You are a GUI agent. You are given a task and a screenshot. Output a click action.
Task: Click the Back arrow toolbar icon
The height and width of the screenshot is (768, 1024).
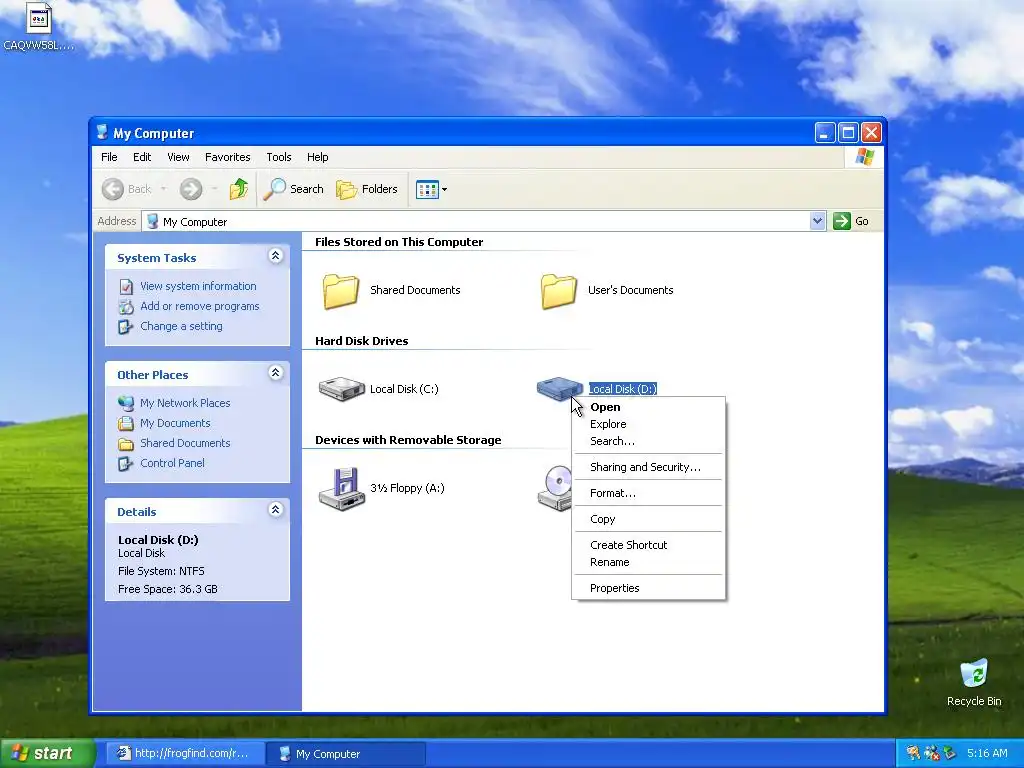pyautogui.click(x=112, y=189)
